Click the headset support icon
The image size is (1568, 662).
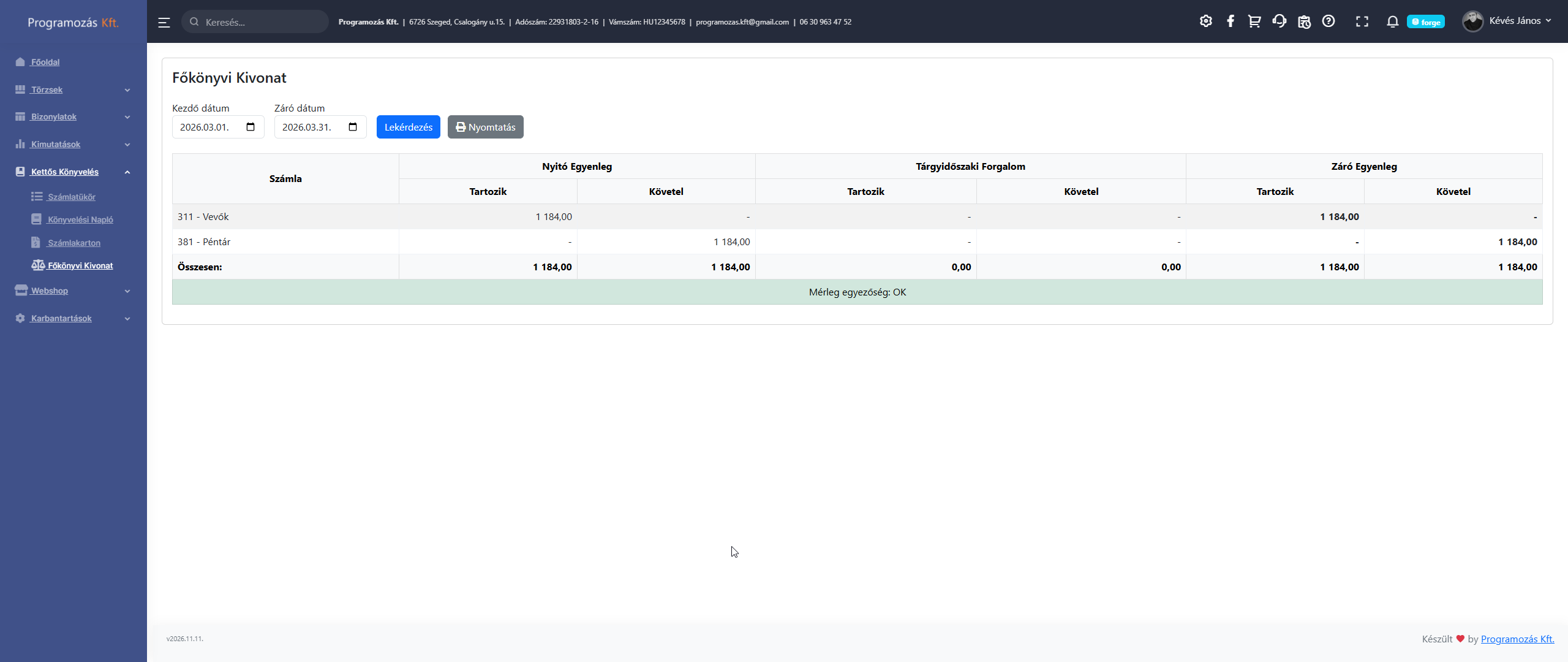[1279, 21]
